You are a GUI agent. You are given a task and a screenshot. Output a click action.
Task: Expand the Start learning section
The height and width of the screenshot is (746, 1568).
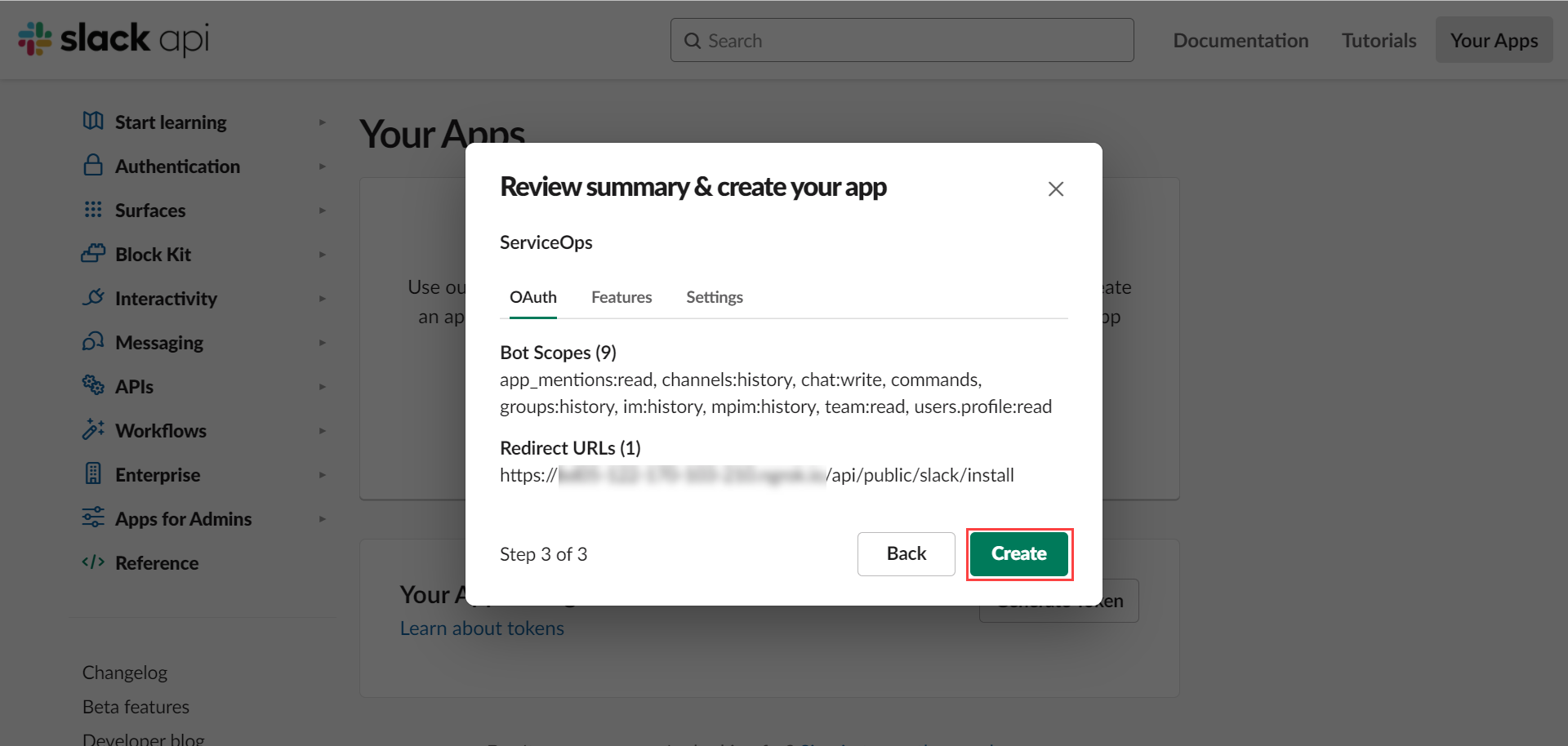323,121
